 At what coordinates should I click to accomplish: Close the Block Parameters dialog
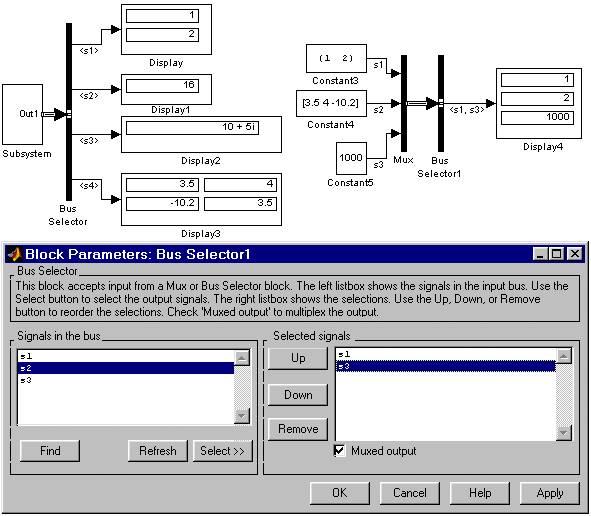click(x=575, y=254)
